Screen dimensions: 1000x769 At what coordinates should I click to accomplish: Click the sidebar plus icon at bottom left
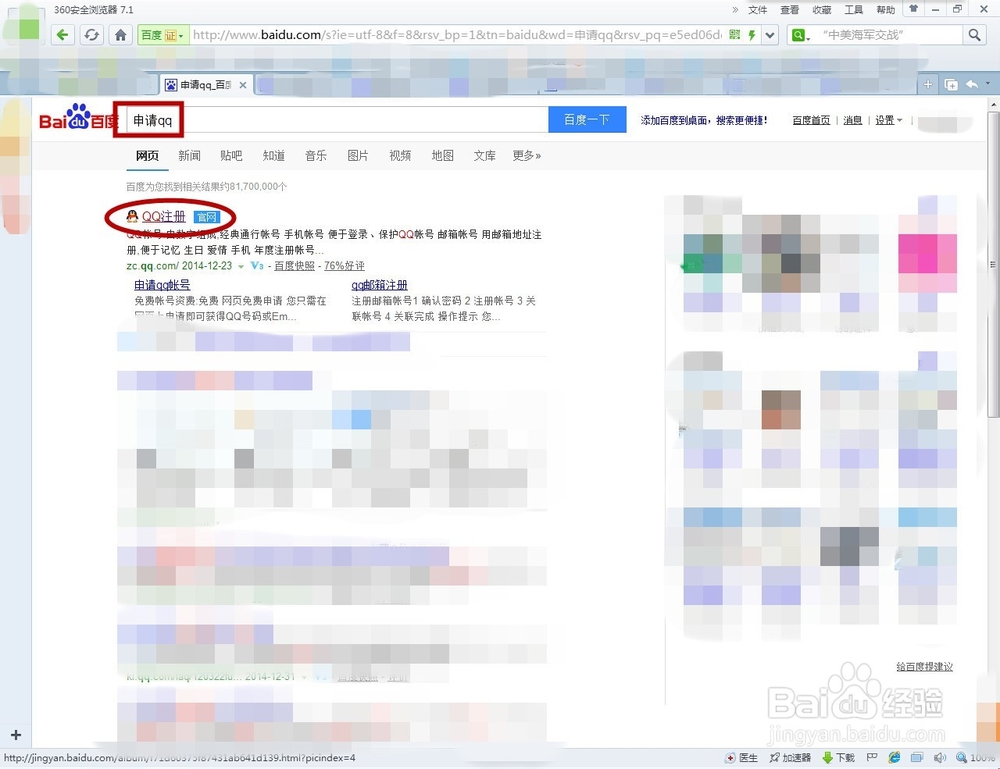(x=16, y=735)
